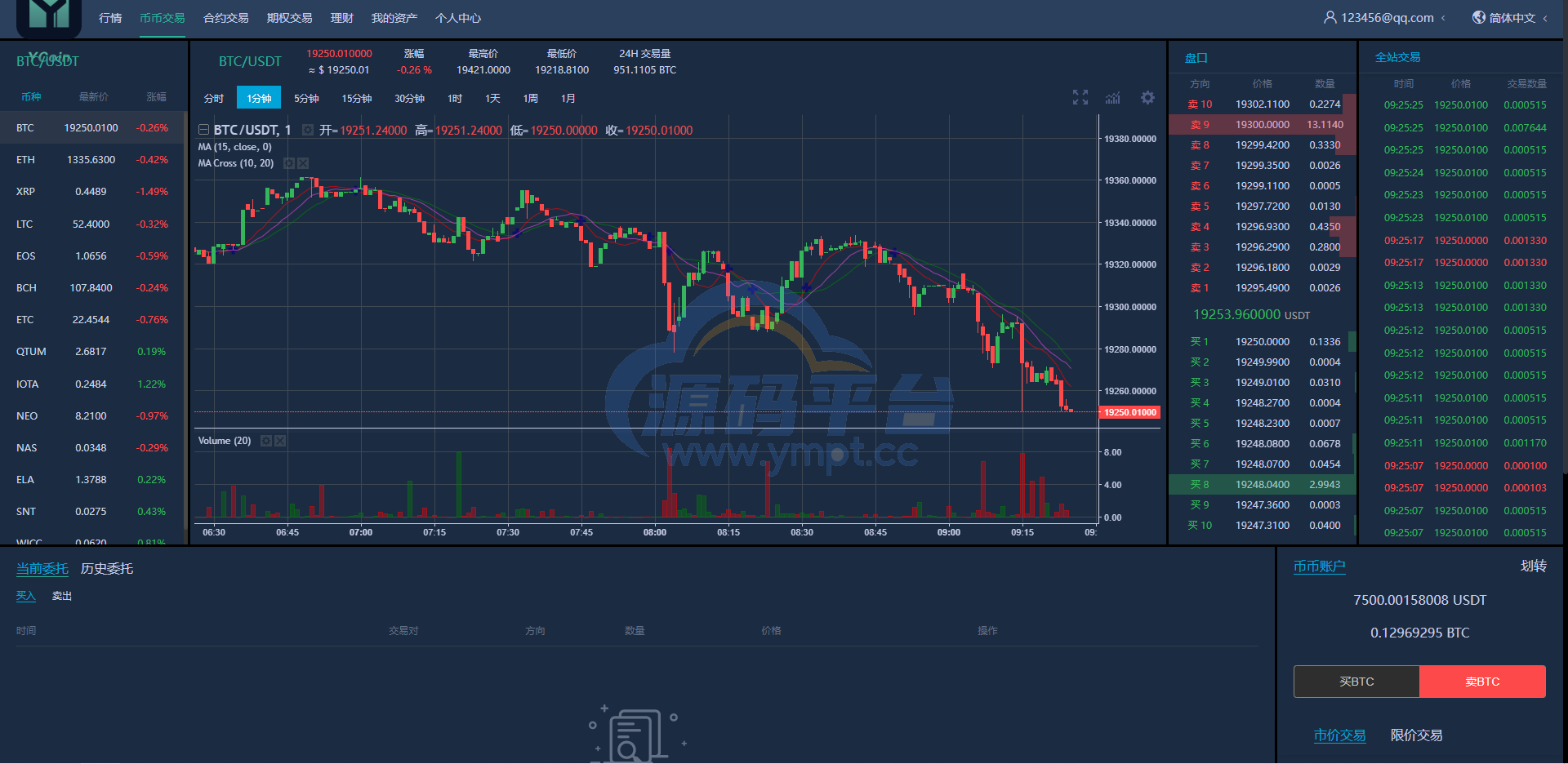Select IOTA in the coin list
The width and height of the screenshot is (1568, 764).
93,384
